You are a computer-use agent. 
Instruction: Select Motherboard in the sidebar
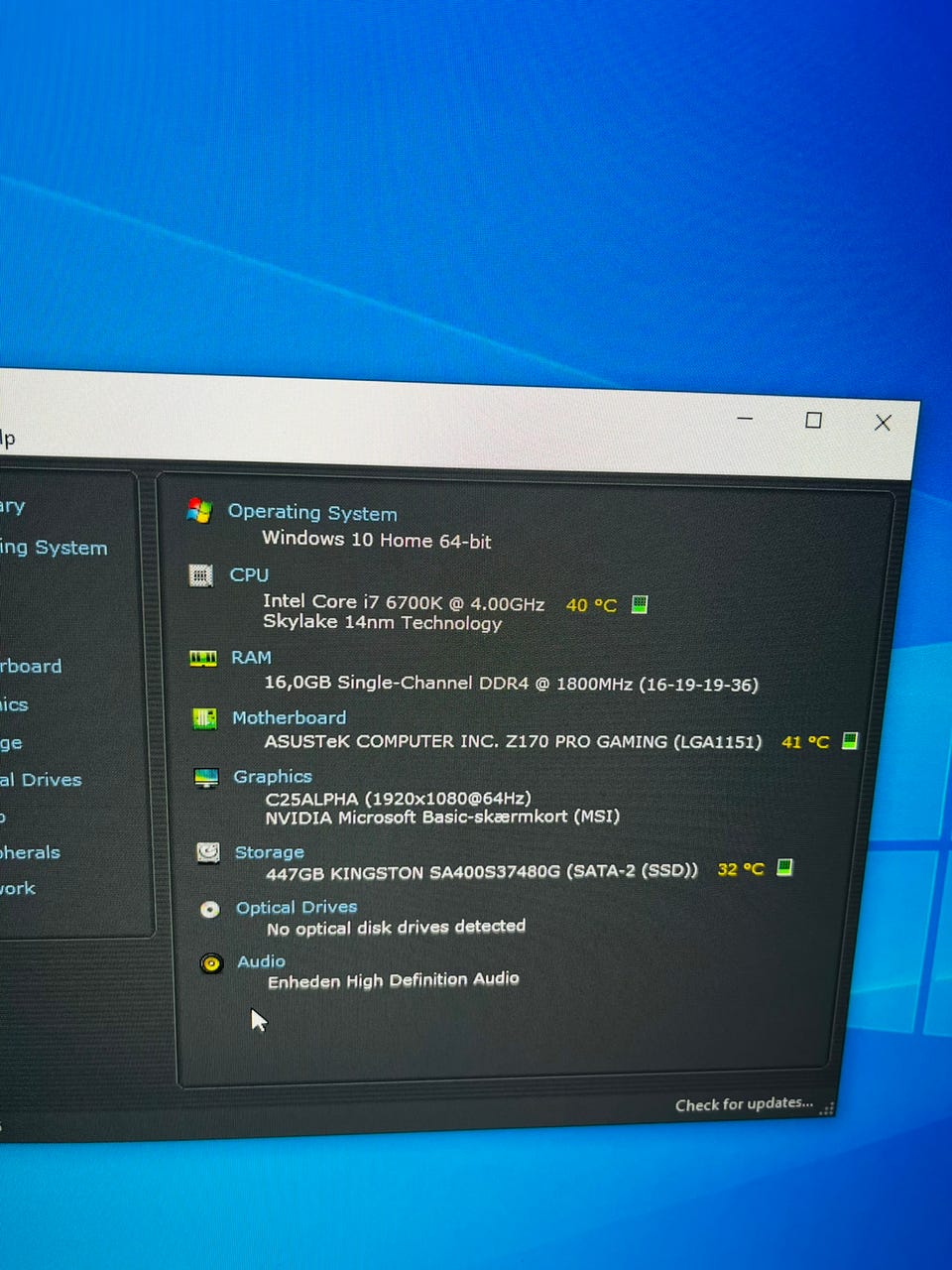click(x=31, y=666)
